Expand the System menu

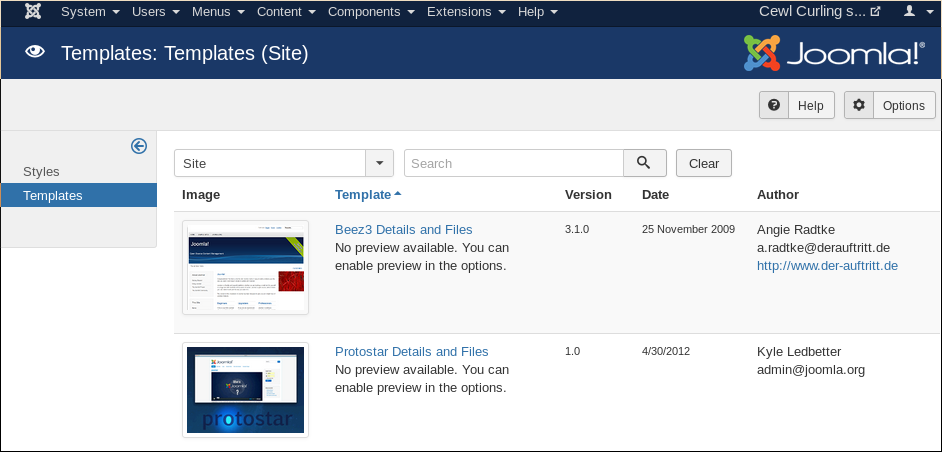pyautogui.click(x=90, y=12)
